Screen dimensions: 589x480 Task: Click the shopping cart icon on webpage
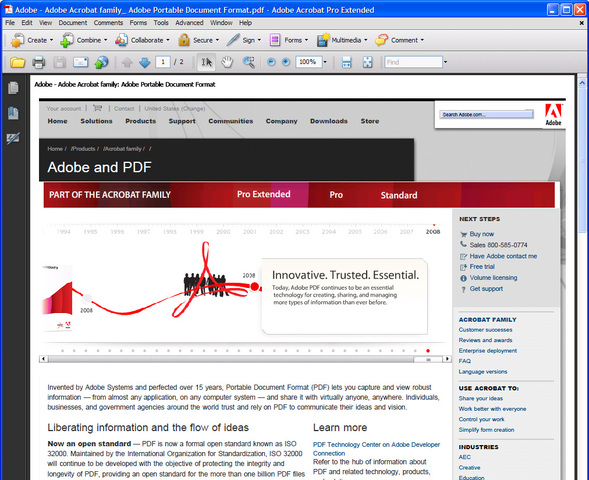(x=98, y=108)
